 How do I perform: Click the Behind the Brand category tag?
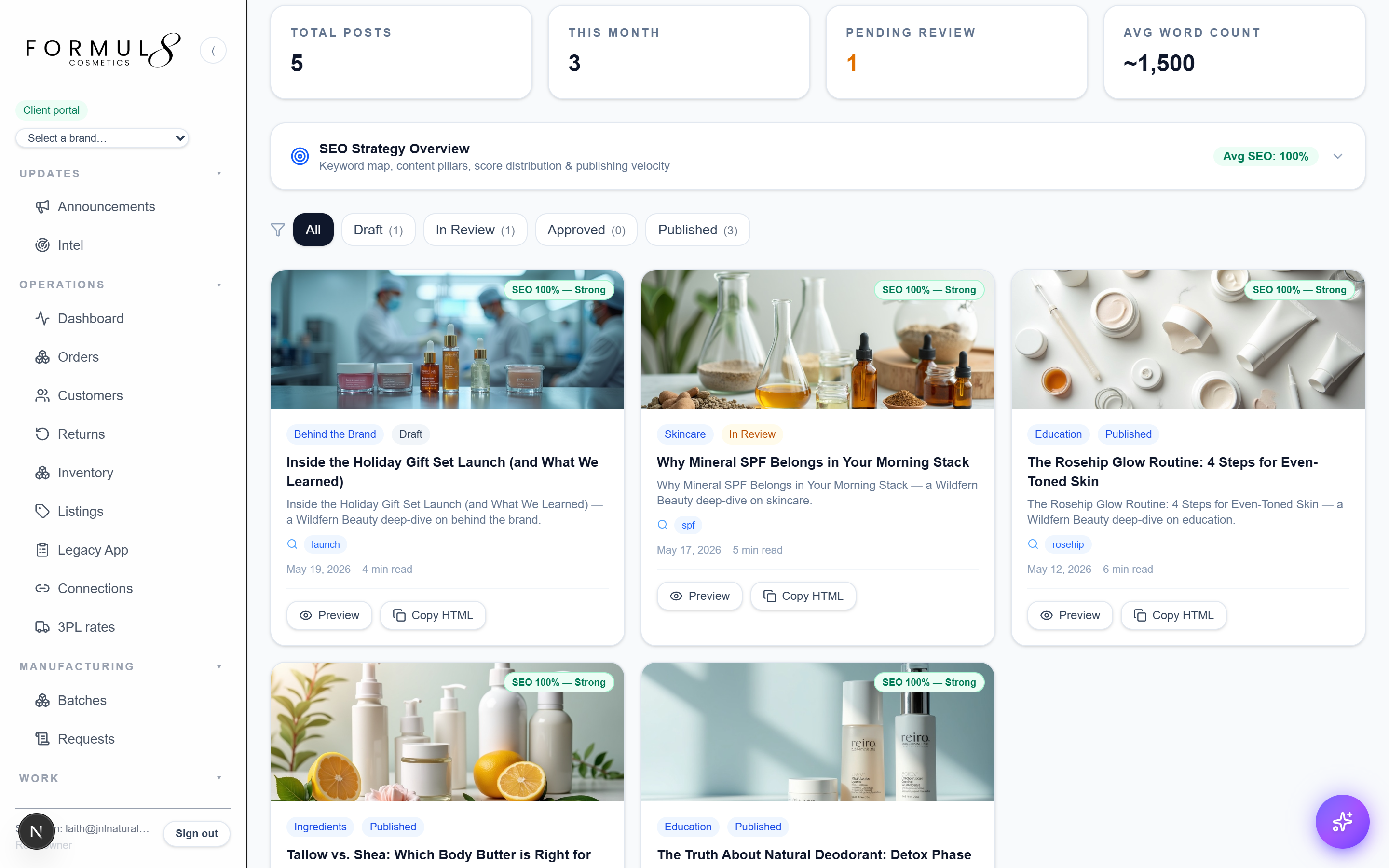coord(335,434)
